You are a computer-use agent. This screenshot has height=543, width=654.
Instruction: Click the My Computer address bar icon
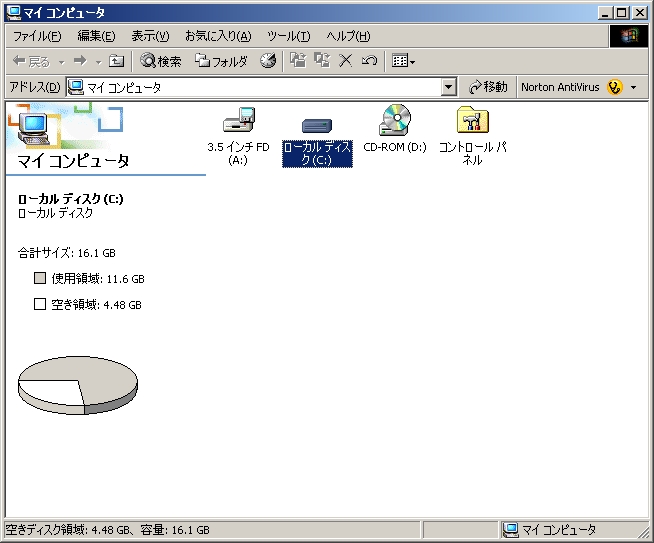(x=76, y=87)
